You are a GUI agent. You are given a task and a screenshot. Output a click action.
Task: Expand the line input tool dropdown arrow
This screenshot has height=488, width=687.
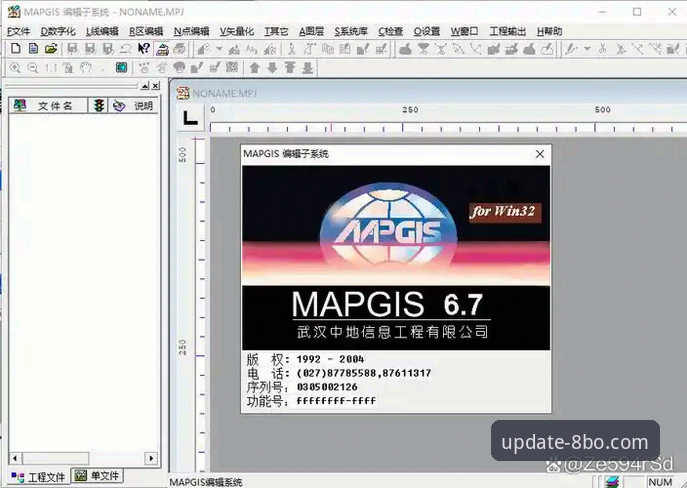coord(587,49)
